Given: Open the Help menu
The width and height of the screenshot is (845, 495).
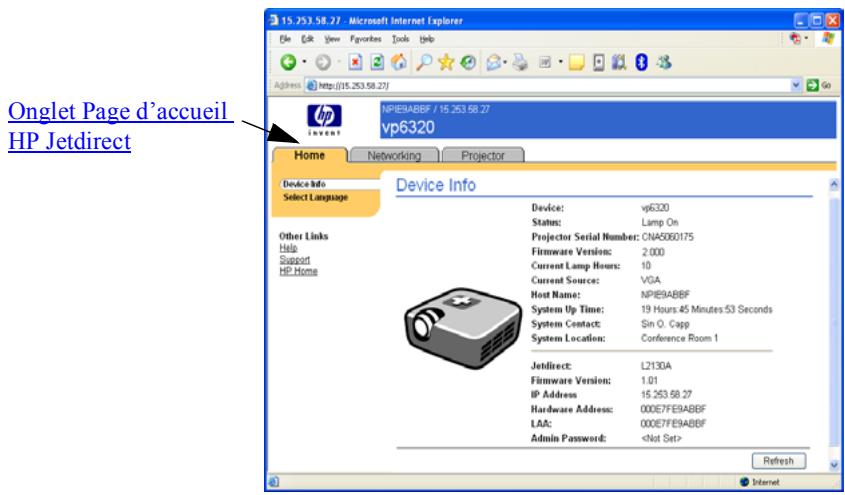Looking at the screenshot, I should (427, 39).
